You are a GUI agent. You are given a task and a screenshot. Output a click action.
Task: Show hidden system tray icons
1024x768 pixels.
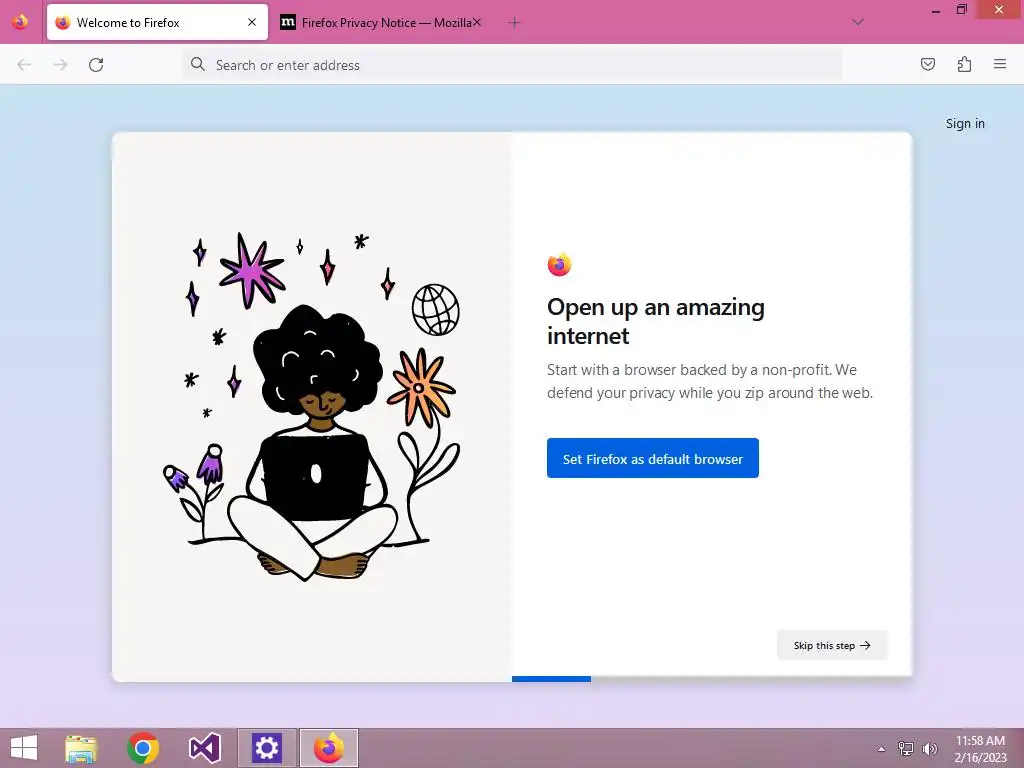pos(881,749)
